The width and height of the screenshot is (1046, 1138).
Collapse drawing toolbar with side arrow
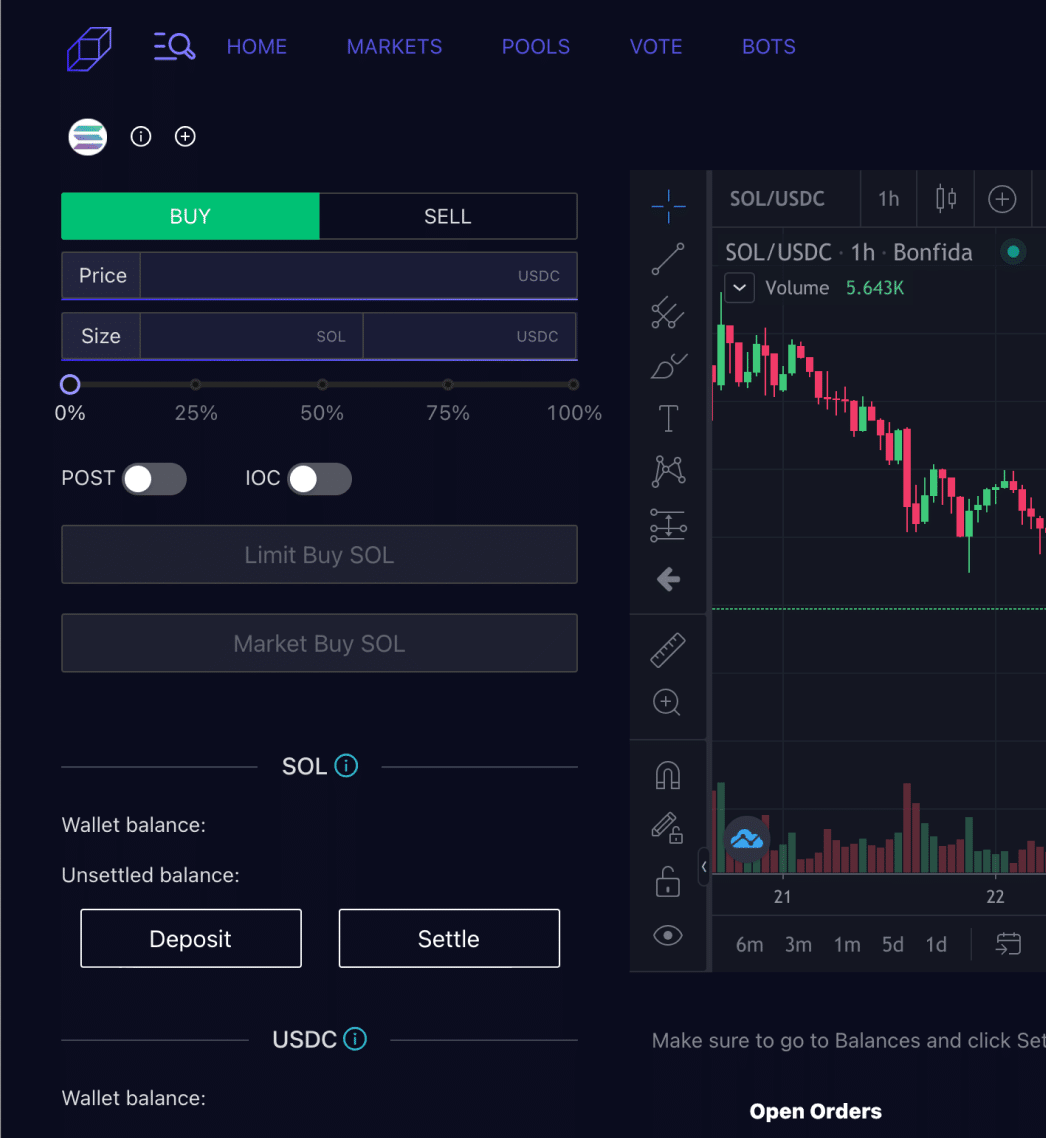704,866
